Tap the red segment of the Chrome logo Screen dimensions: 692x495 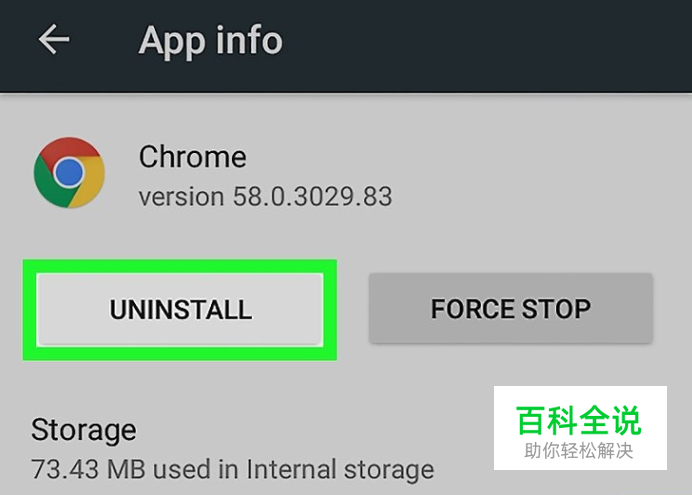click(x=68, y=148)
